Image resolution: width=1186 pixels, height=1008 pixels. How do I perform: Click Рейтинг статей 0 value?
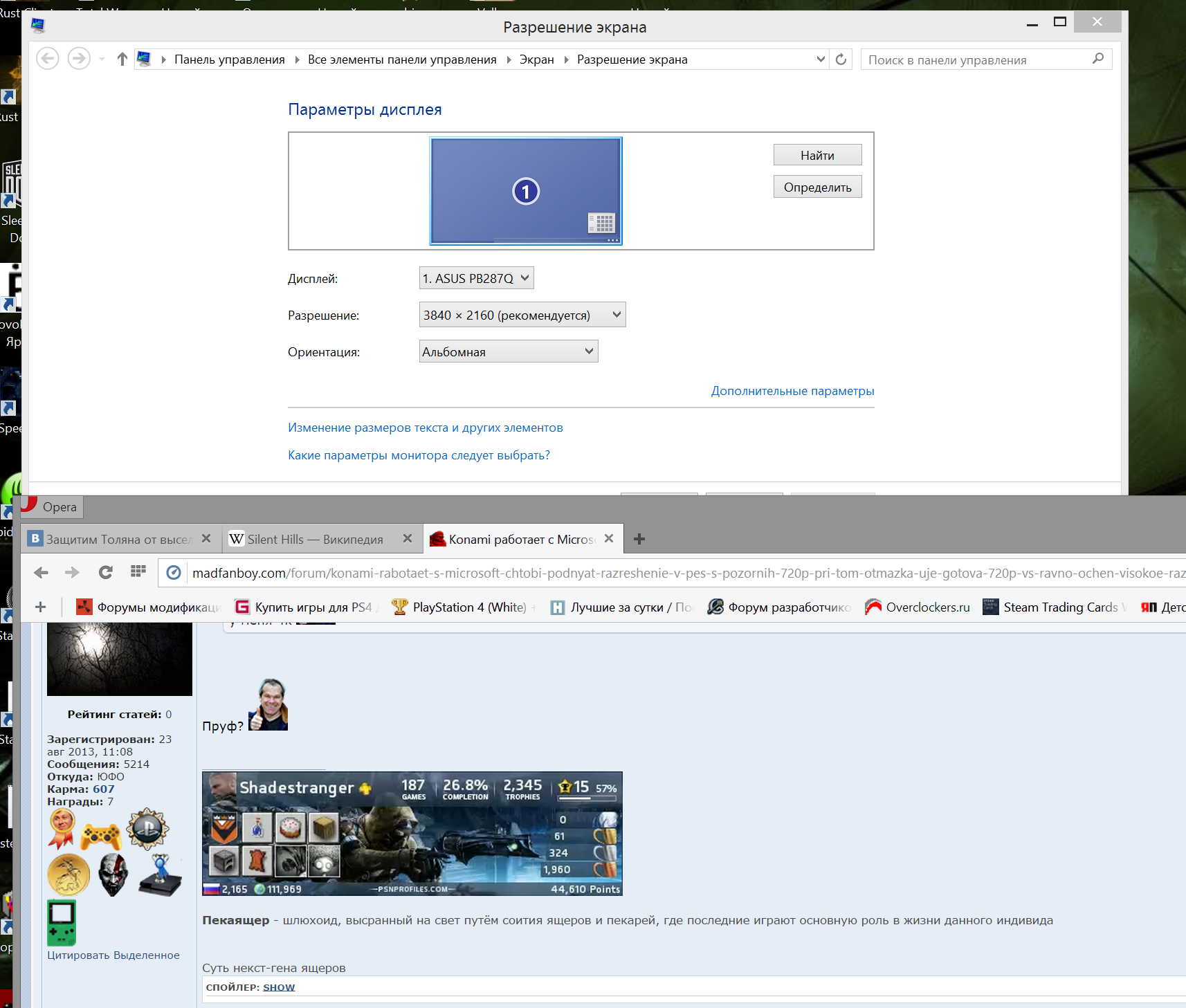pos(168,714)
